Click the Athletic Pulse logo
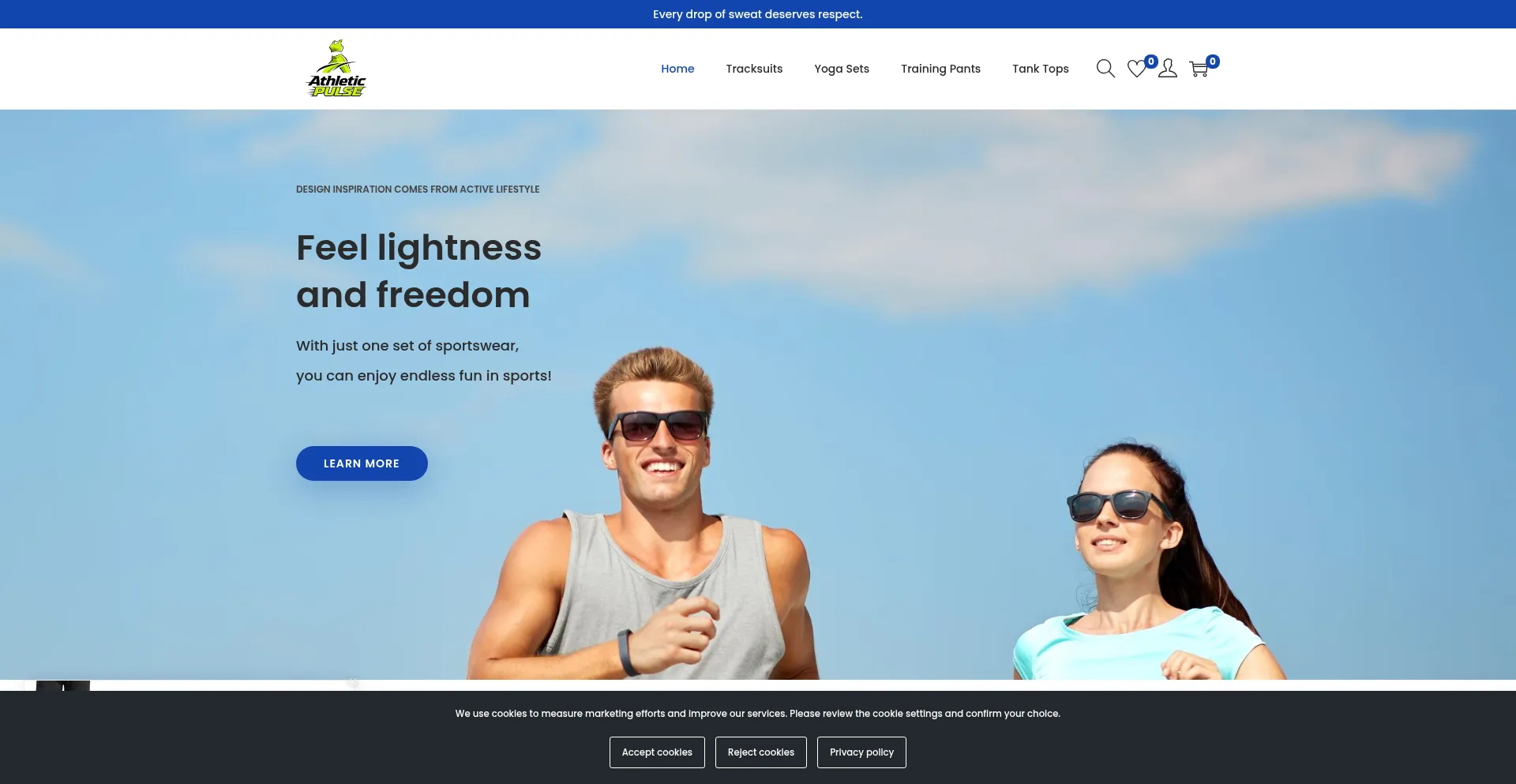The image size is (1516, 784). point(336,68)
